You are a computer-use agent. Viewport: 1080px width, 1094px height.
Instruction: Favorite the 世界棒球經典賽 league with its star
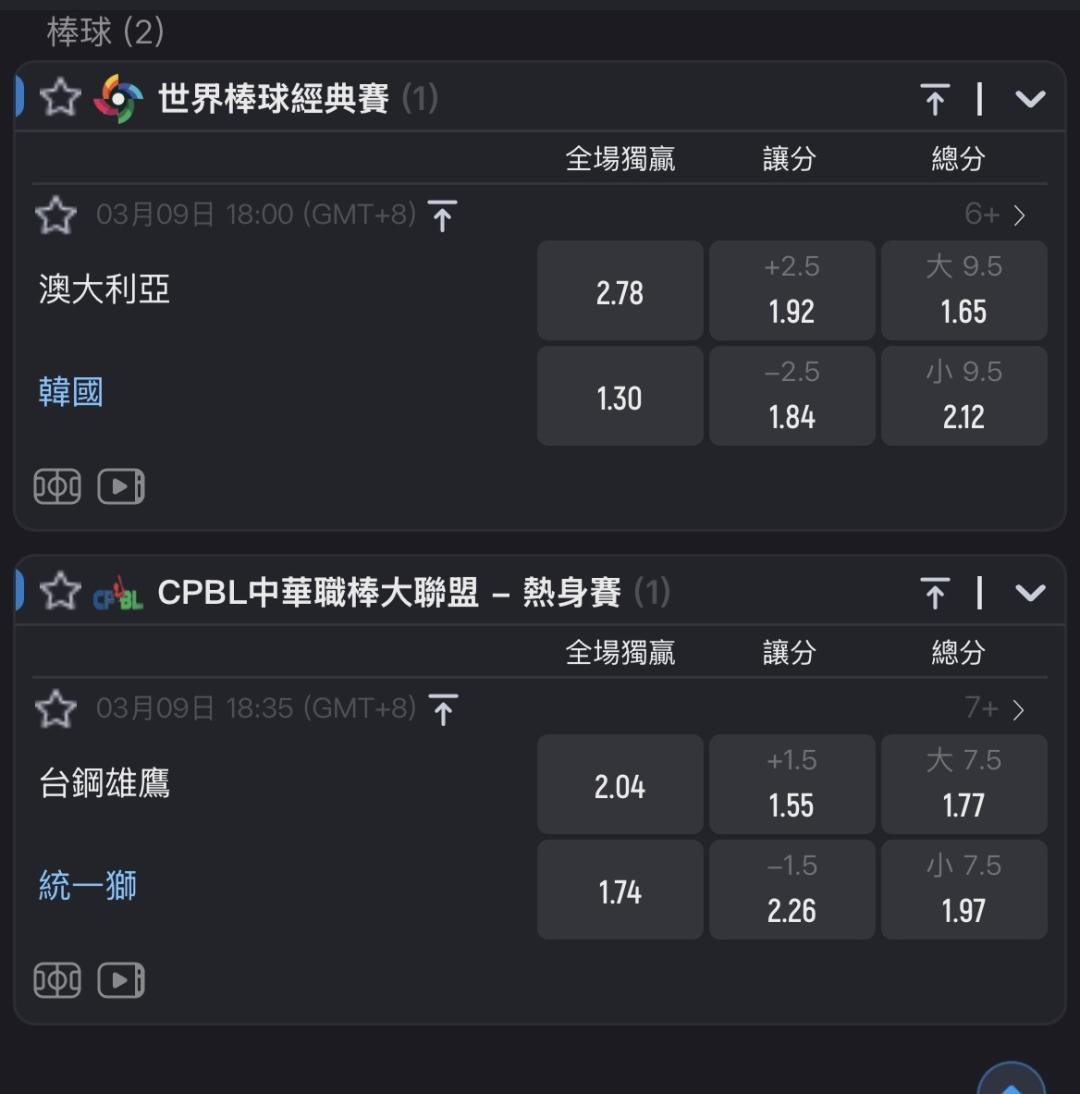[x=60, y=98]
